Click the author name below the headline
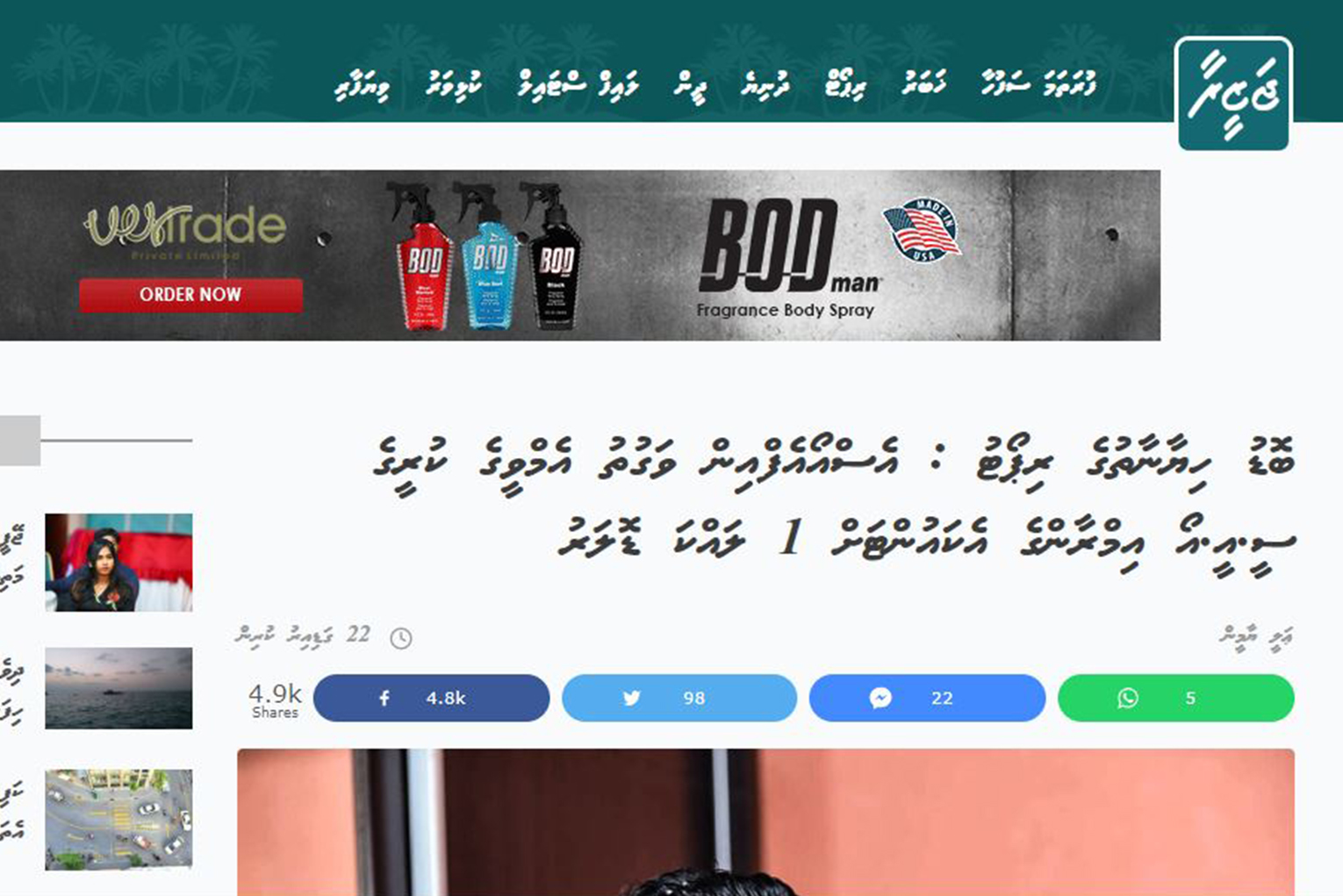The image size is (1343, 896). [x=1256, y=635]
